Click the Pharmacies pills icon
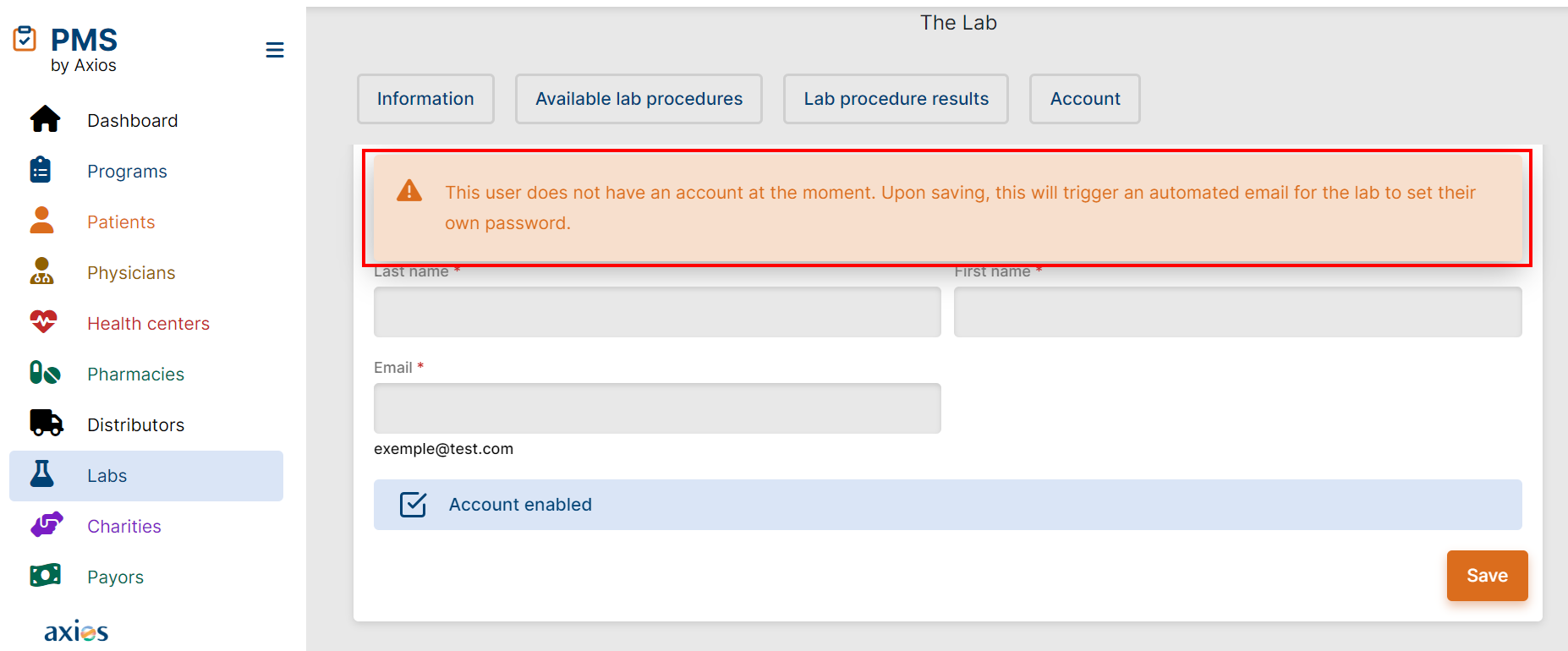This screenshot has width=1568, height=651. pos(45,374)
